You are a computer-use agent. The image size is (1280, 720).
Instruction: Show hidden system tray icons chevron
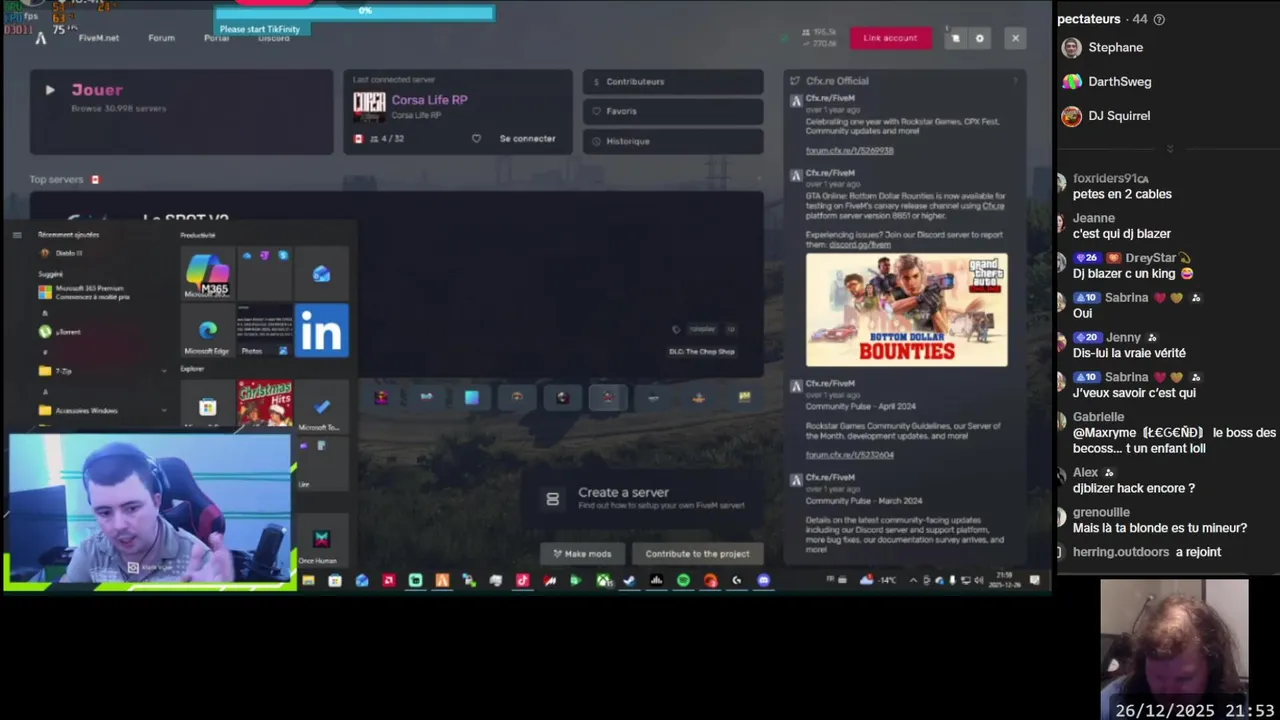(912, 580)
